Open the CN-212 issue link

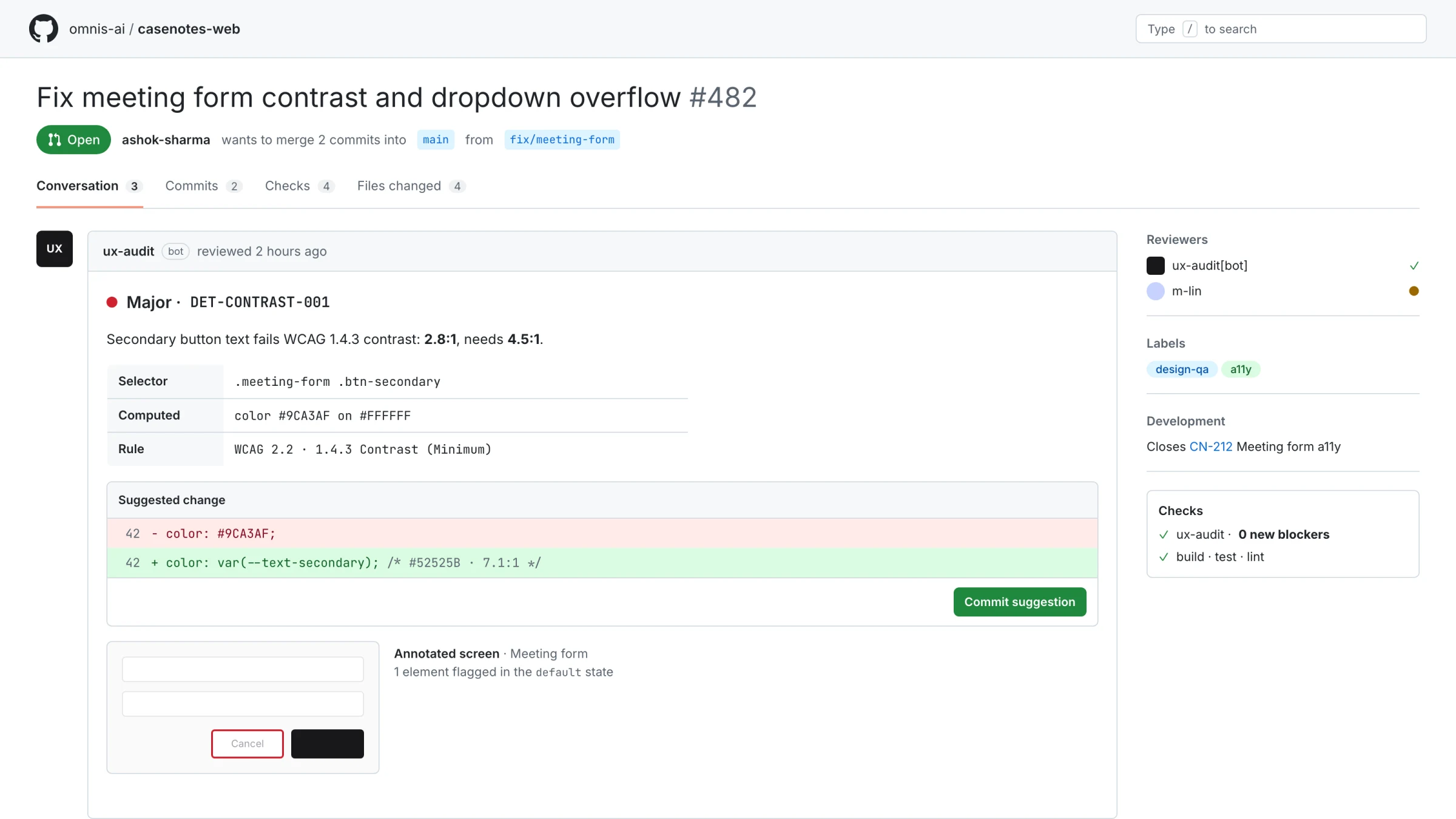1211,447
